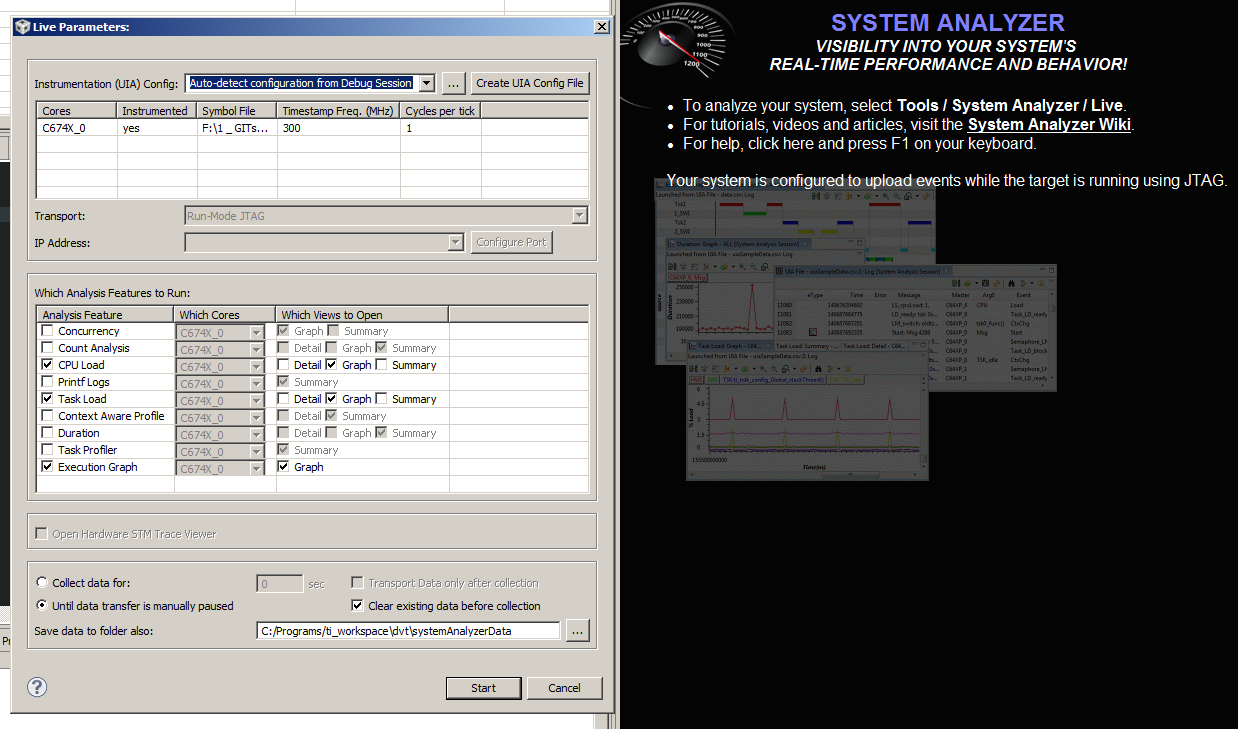Open the CPU Load cores dropdown
Viewport: 1238px width, 729px height.
coord(256,366)
